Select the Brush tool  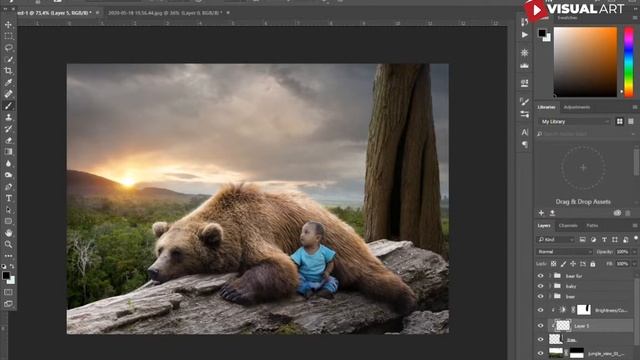[x=8, y=106]
